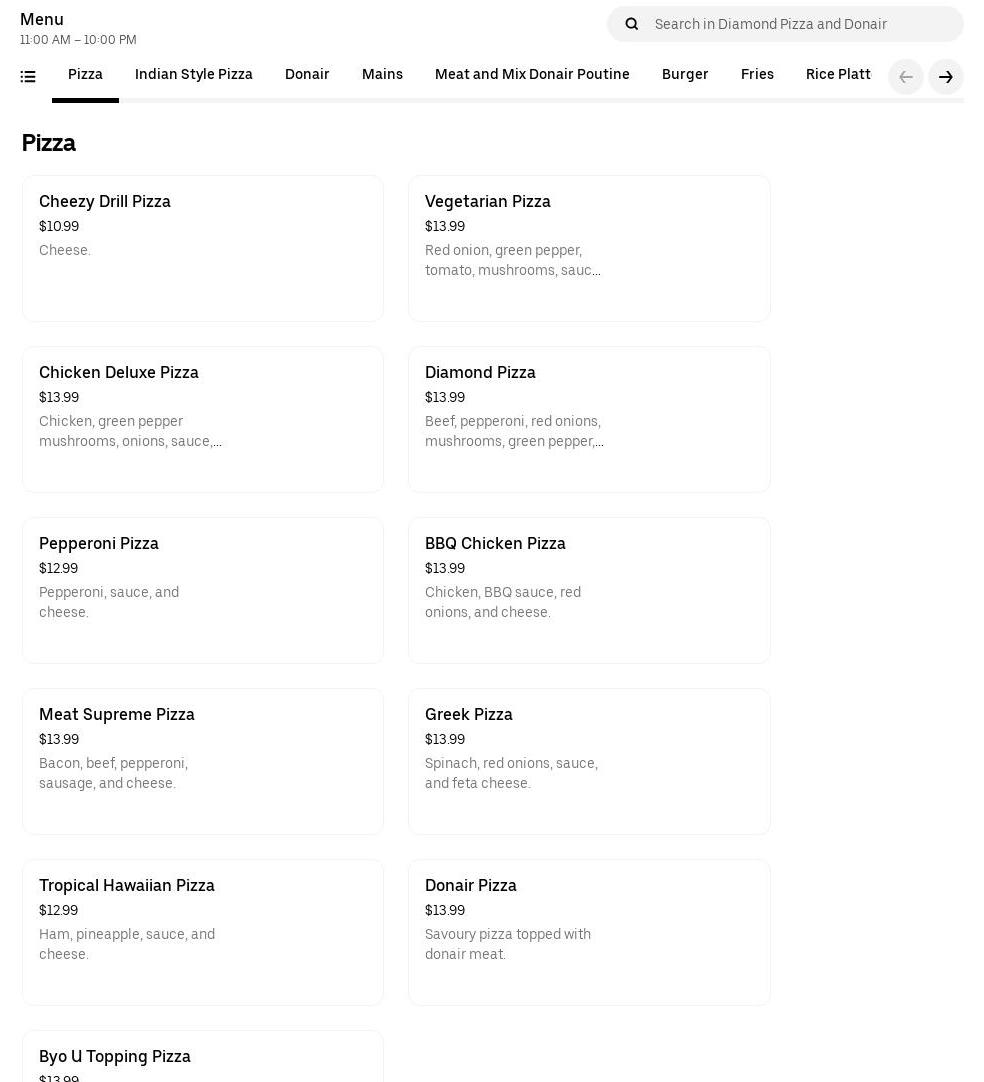Switch to the Indian Style Pizza tab
This screenshot has height=1082, width=984.
[x=193, y=75]
